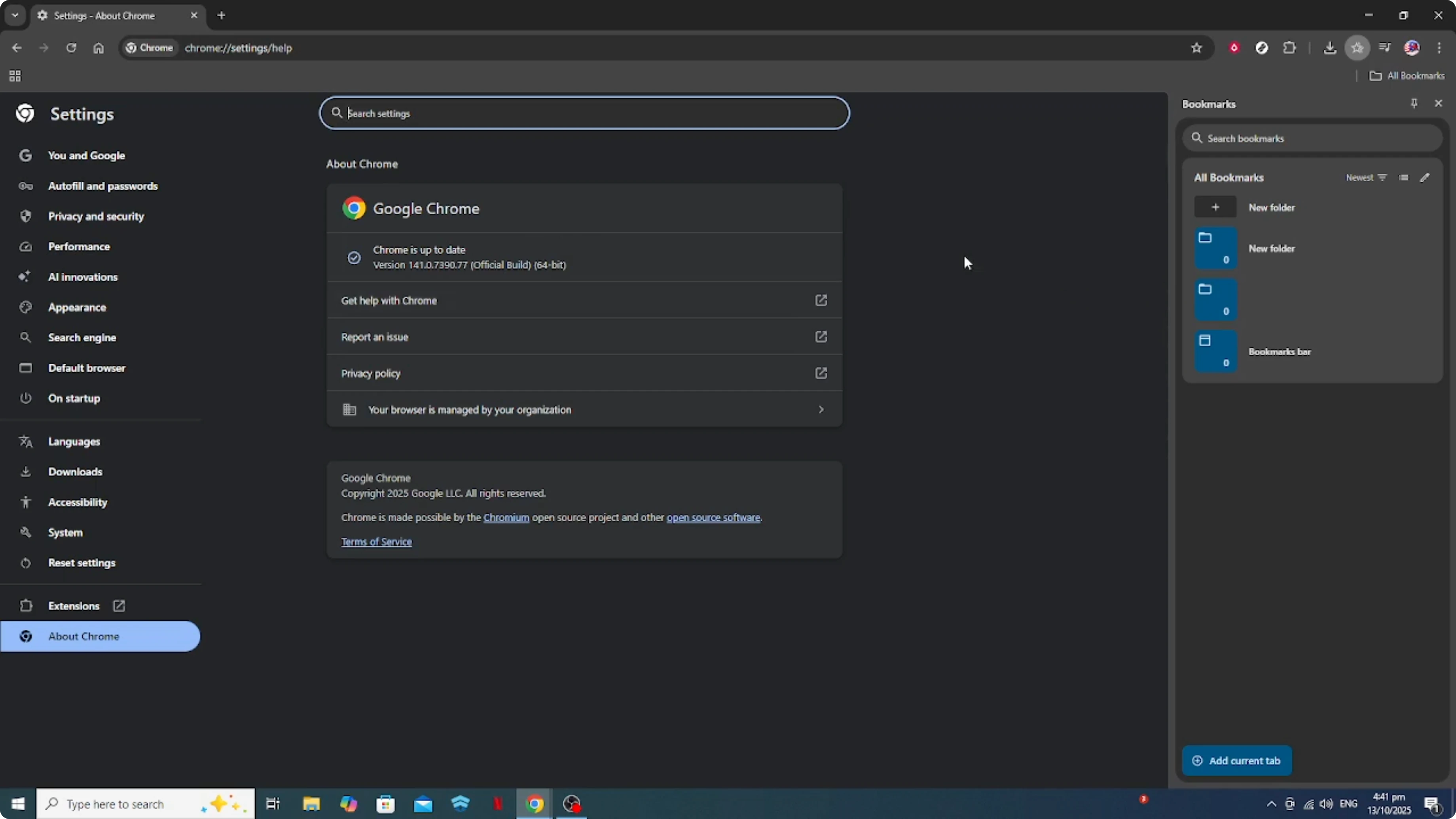Open Privacy policy
Image resolution: width=1456 pixels, height=819 pixels.
[584, 373]
